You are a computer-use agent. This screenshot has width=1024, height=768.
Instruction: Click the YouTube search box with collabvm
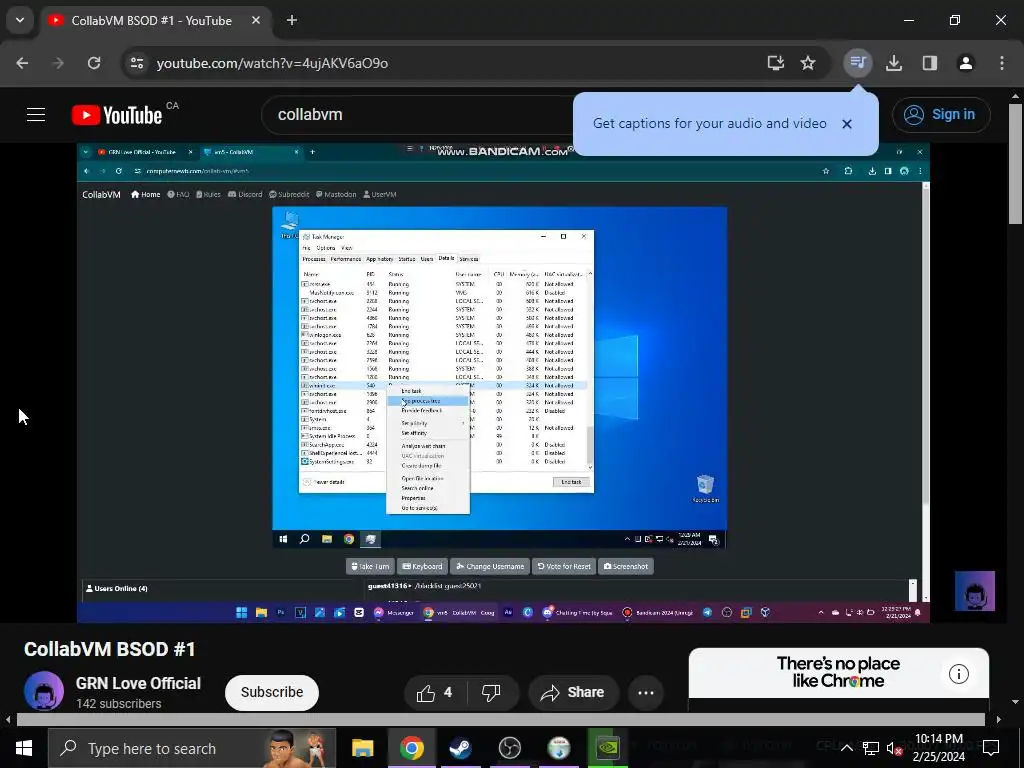coord(418,115)
